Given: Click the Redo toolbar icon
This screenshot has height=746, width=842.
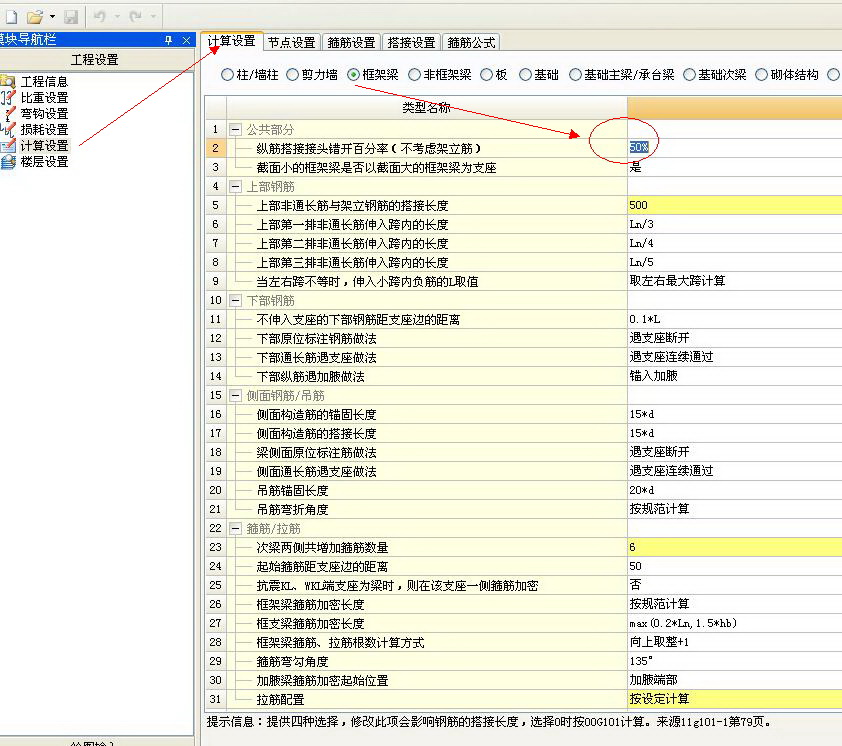Looking at the screenshot, I should click(x=135, y=17).
